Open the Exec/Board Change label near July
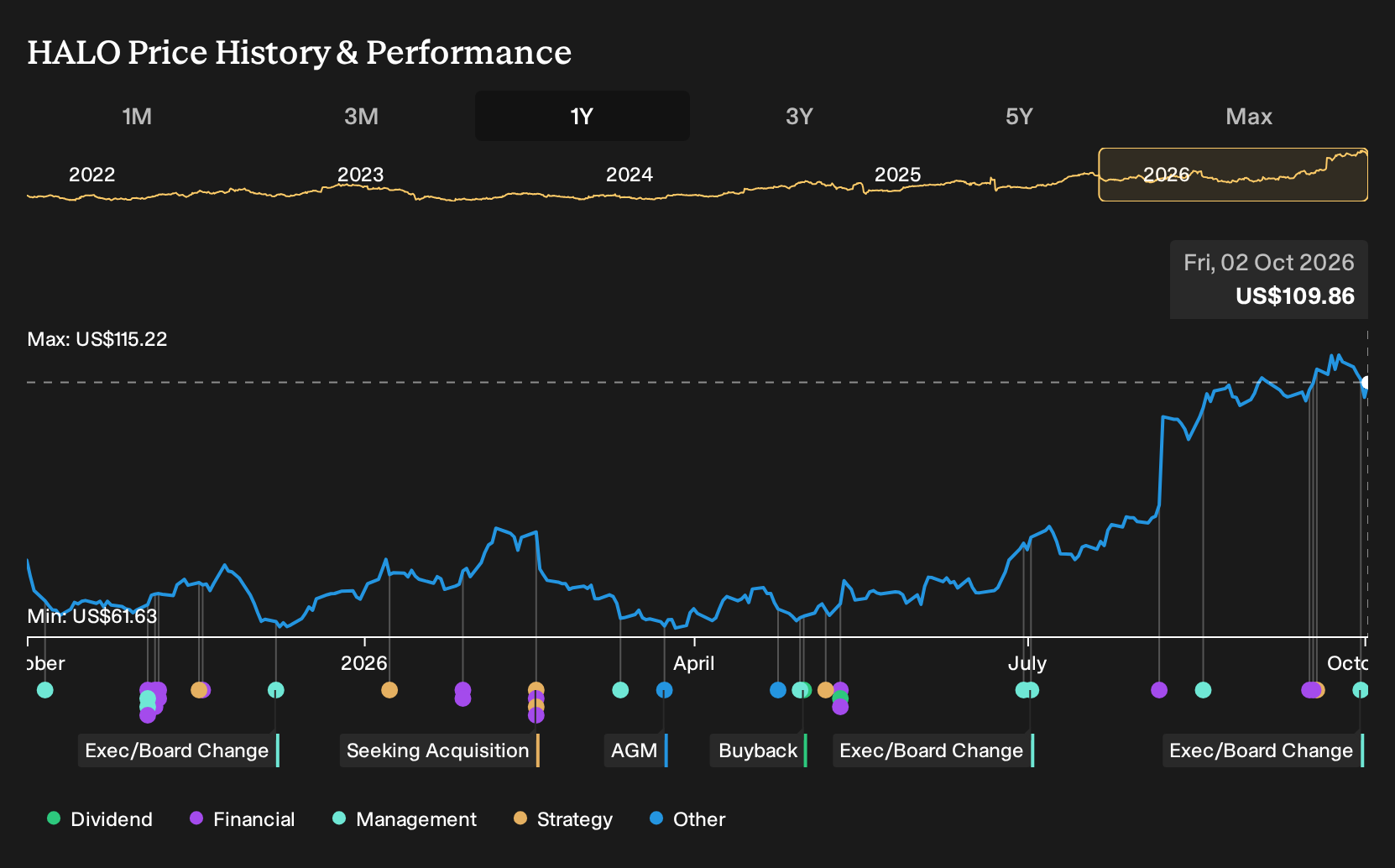 coord(933,750)
